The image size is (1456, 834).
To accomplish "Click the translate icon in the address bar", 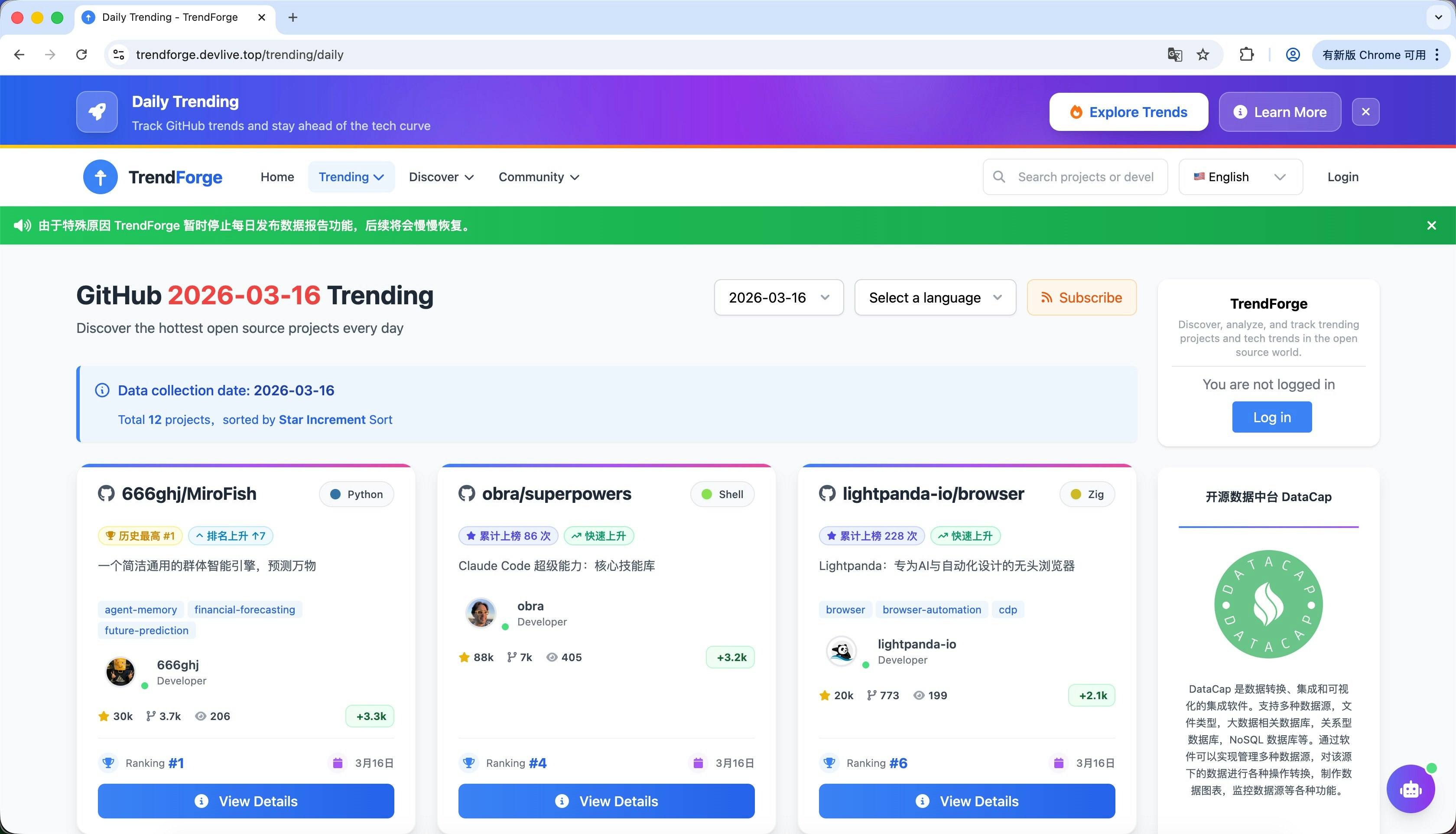I will click(1175, 55).
